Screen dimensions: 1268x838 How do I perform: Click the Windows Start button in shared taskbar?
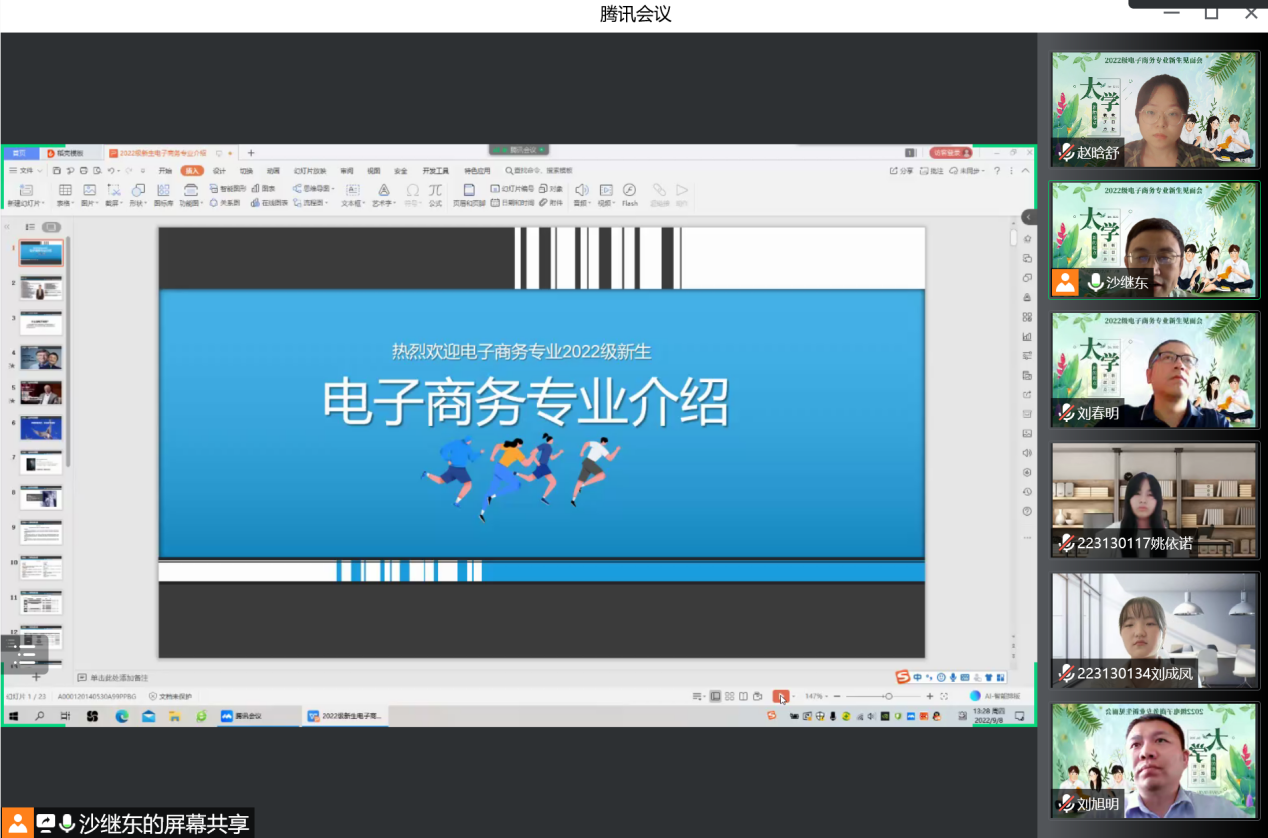14,716
